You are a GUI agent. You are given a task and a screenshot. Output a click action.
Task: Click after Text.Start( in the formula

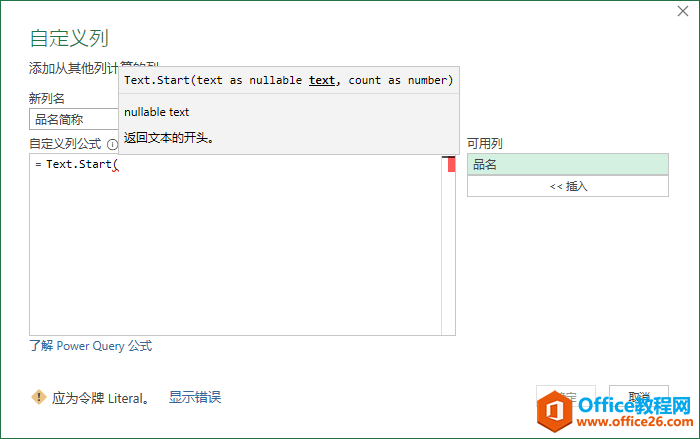pos(119,164)
